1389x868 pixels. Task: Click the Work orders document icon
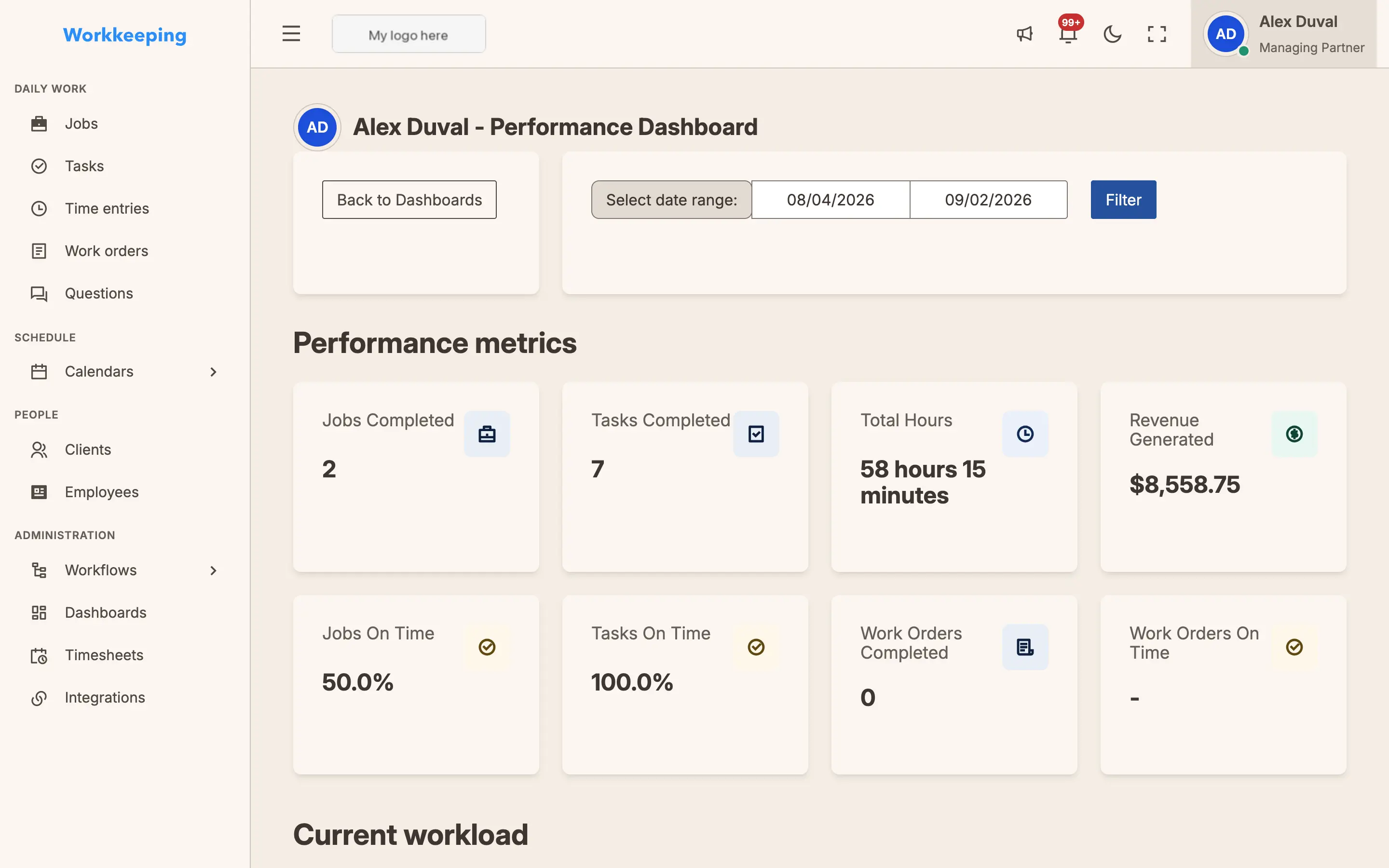coord(39,251)
